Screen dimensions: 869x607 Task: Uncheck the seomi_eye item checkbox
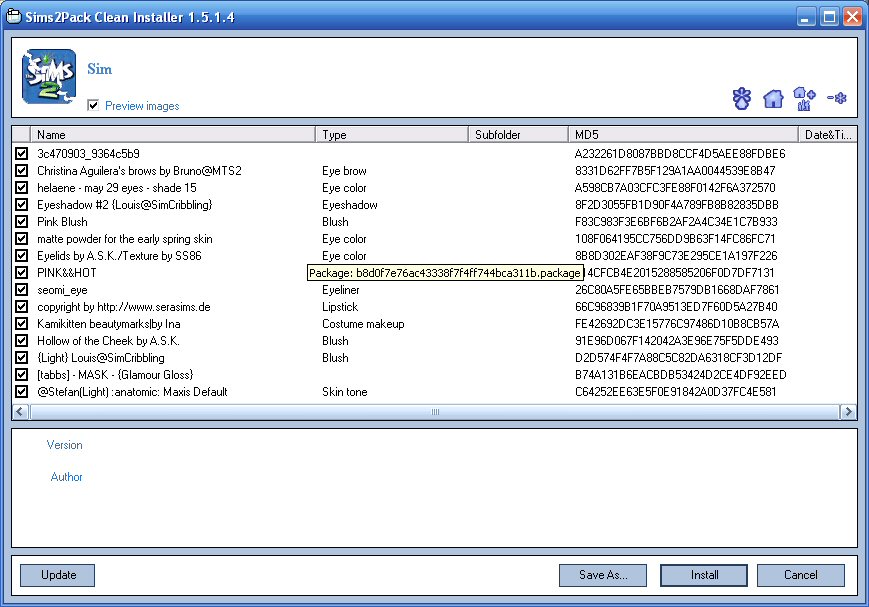[x=21, y=290]
